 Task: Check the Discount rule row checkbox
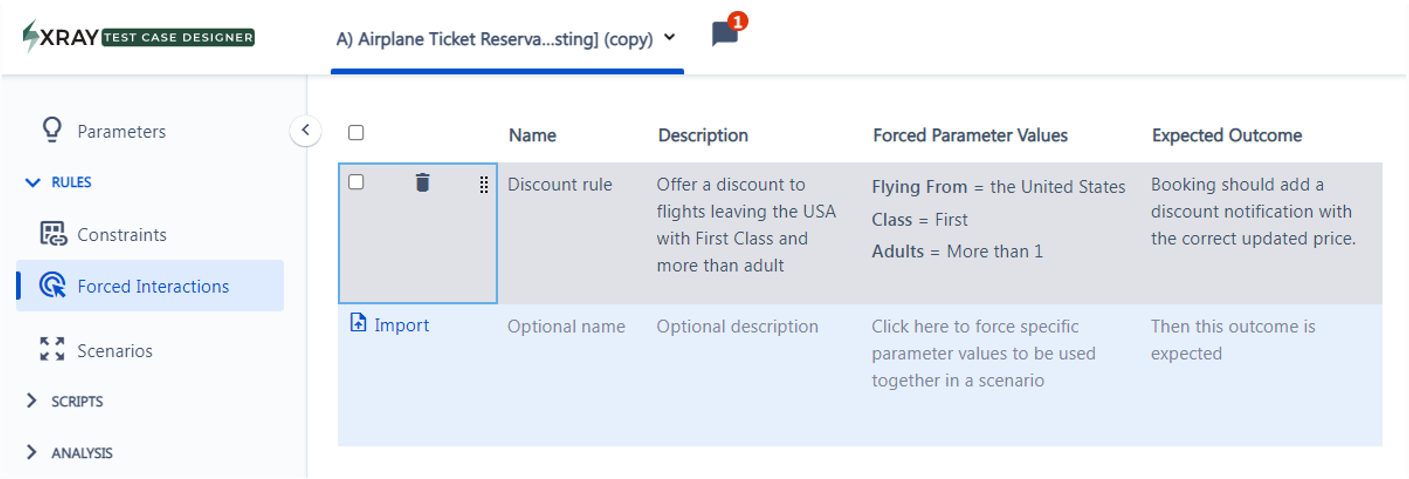point(356,182)
